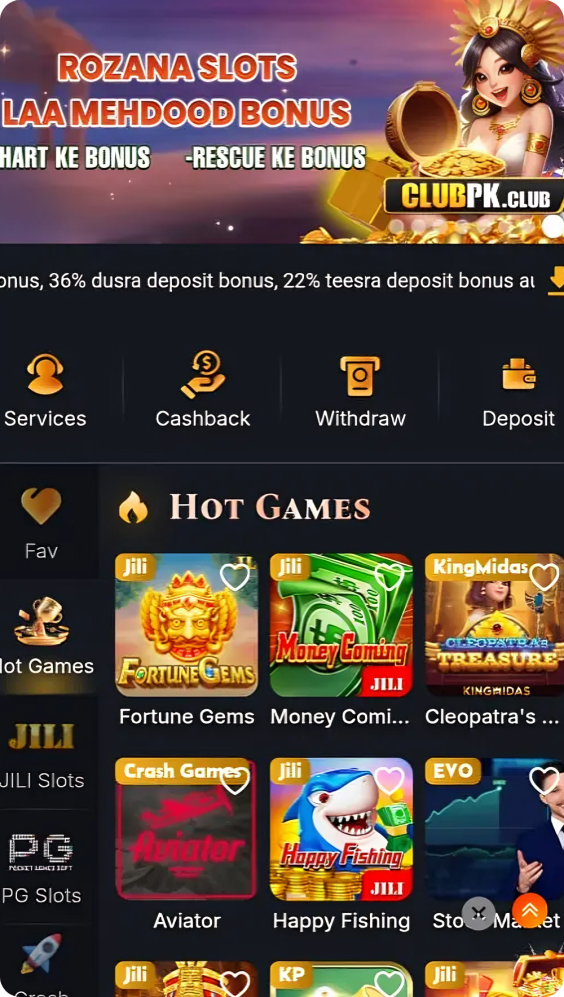Select the Fav heart in the sidebar
The width and height of the screenshot is (564, 997).
click(x=41, y=506)
